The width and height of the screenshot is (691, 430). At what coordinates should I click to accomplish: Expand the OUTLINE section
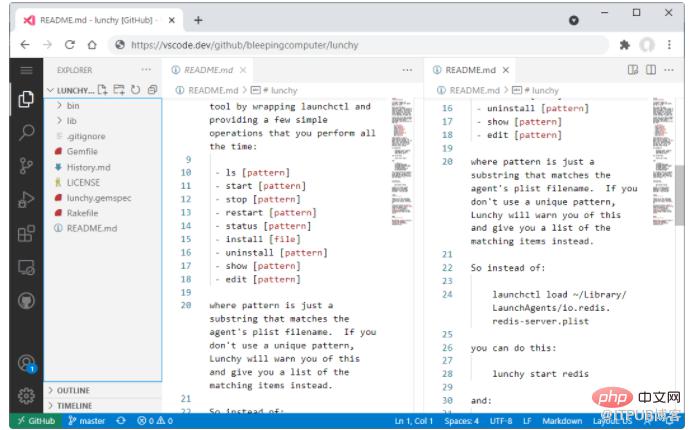[x=103, y=390]
